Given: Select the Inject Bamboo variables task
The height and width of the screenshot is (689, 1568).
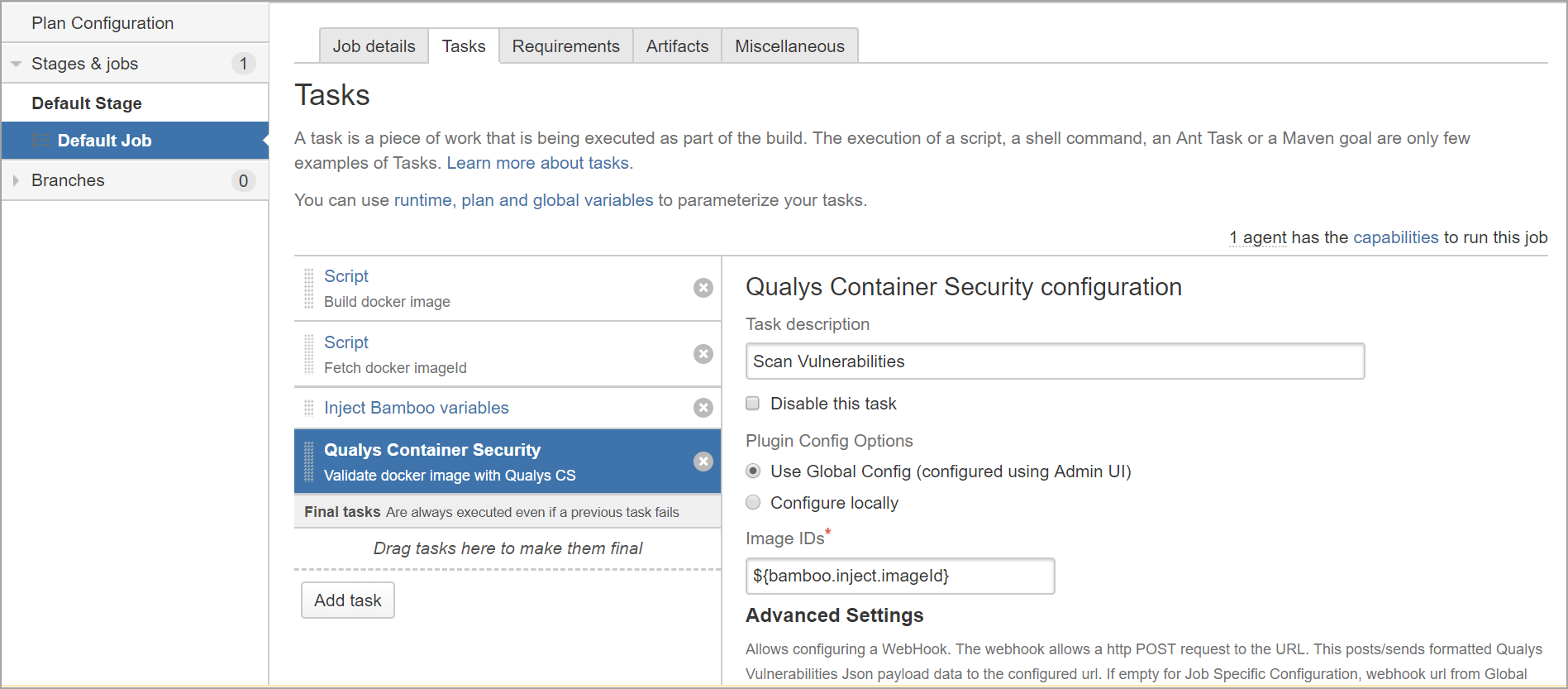Looking at the screenshot, I should [508, 408].
